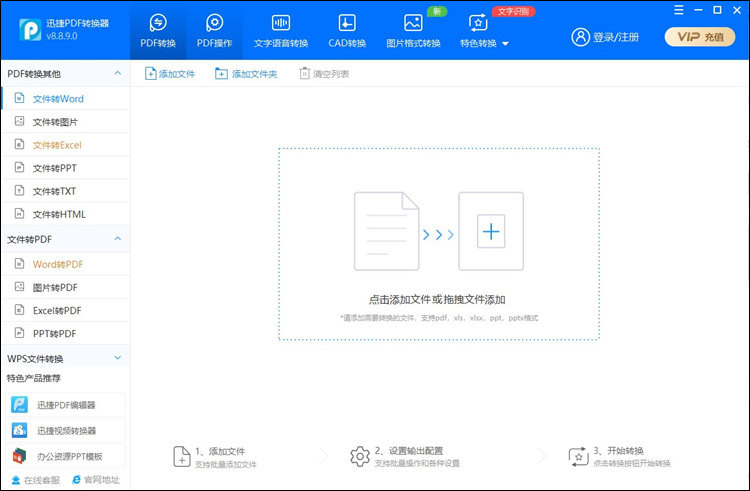Open the 图片格式转换 tab

tap(413, 30)
